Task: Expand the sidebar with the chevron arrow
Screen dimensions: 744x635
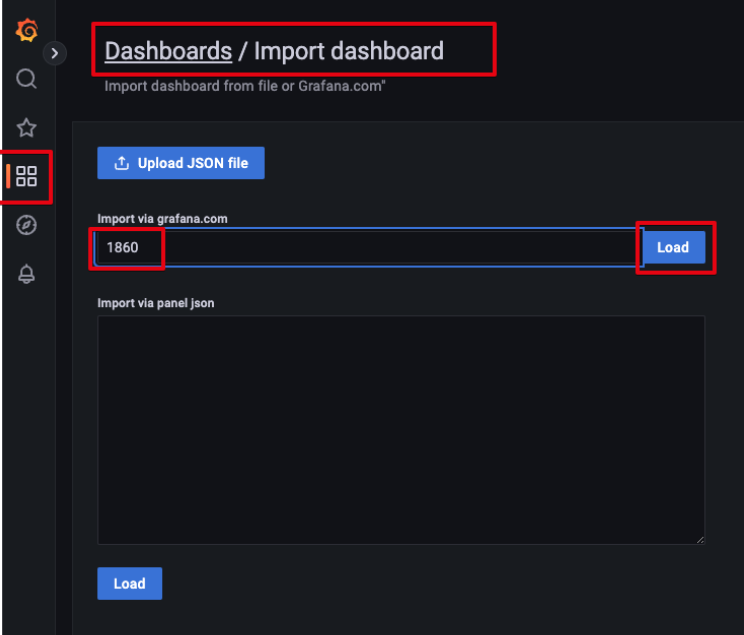Action: pos(55,53)
